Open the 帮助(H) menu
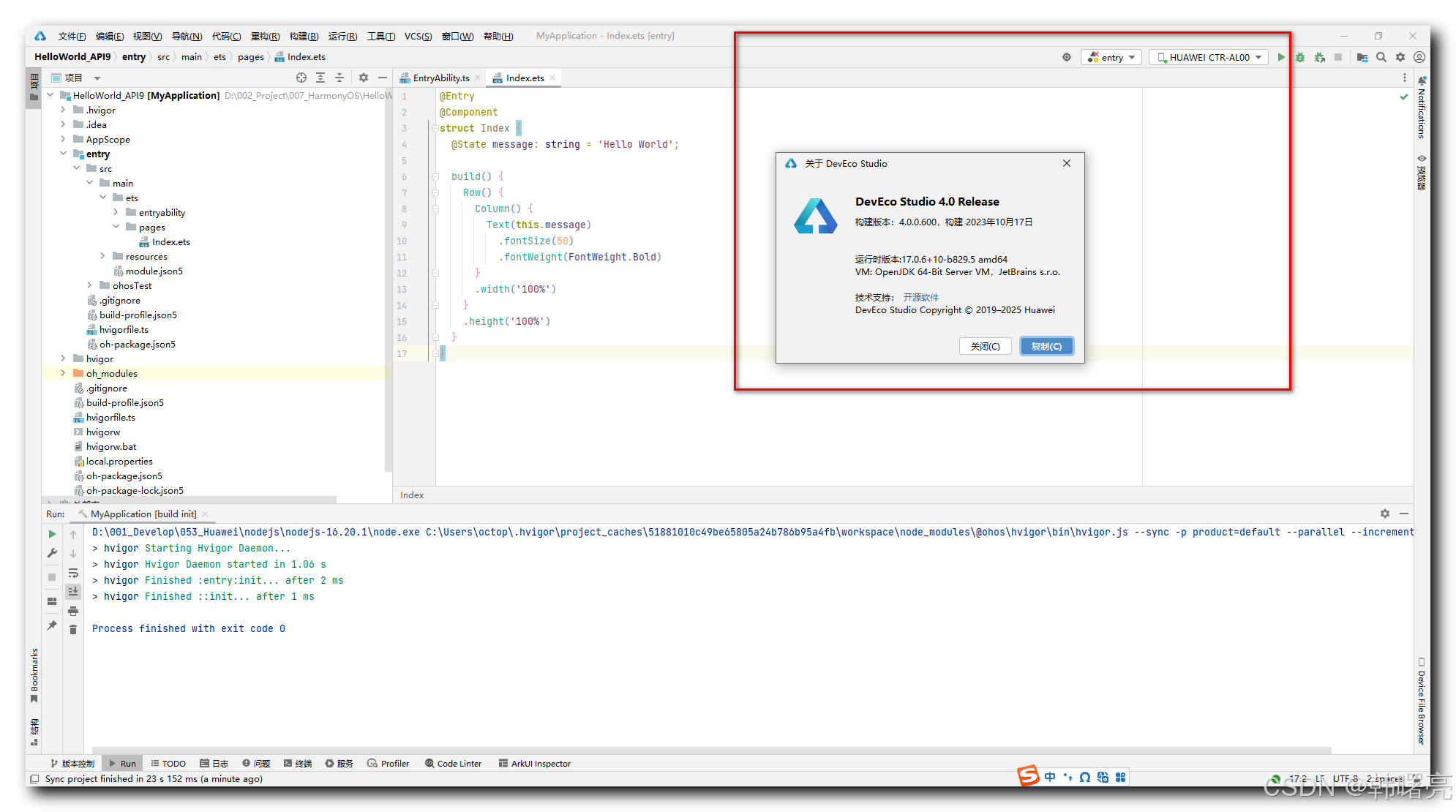Viewport: 1456px width, 812px height. click(498, 36)
